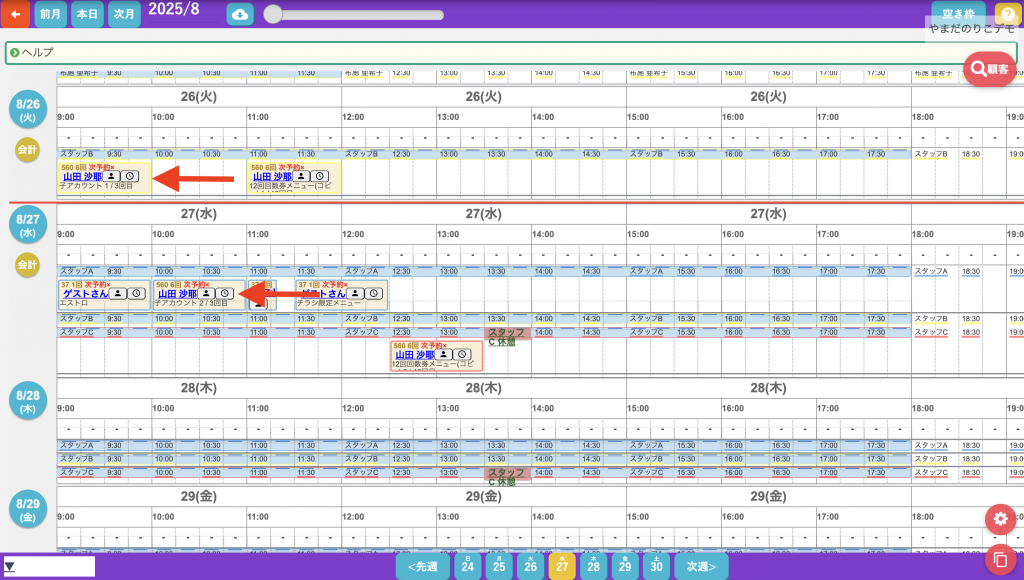The height and width of the screenshot is (580, 1024).
Task: Select day 25 in bottom date tabs
Action: point(499,567)
